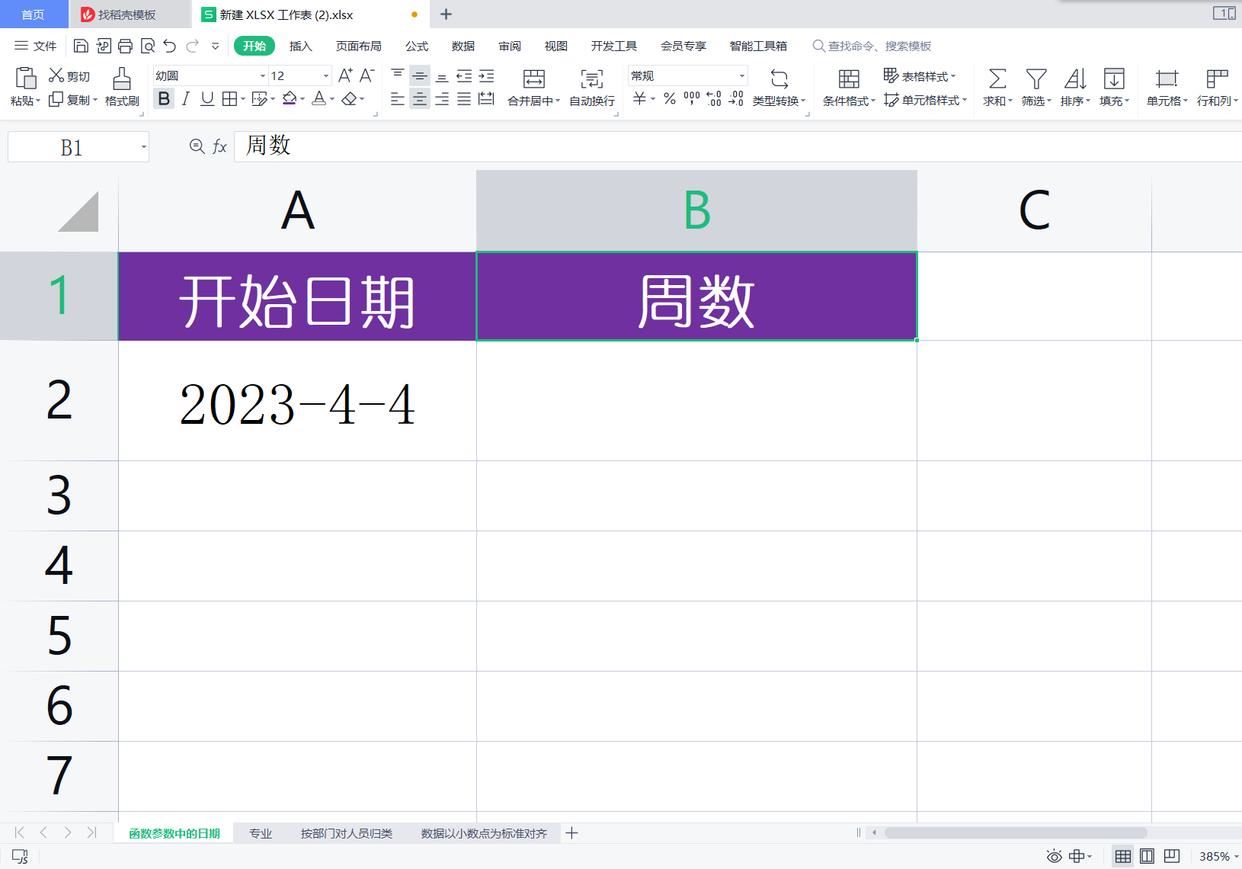Image resolution: width=1242 pixels, height=869 pixels.
Task: Click the Cells (单元格) button
Action: tap(1166, 87)
